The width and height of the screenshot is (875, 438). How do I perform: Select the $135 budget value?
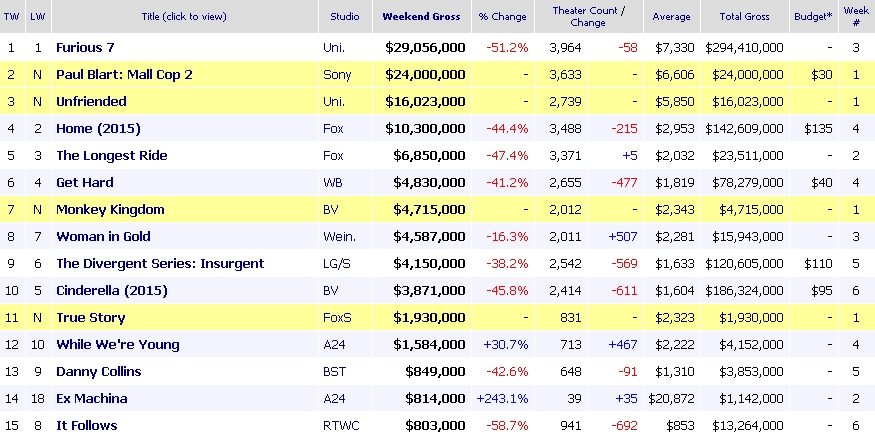pos(819,128)
